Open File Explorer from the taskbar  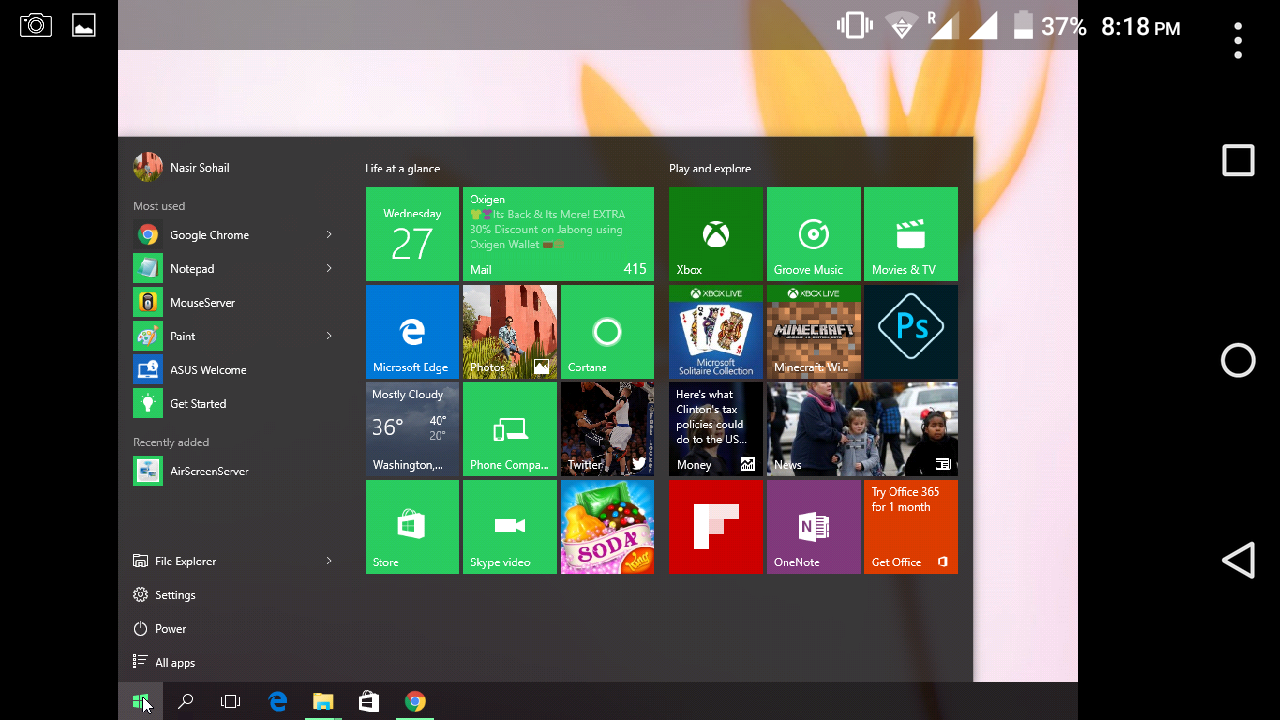[x=323, y=702]
